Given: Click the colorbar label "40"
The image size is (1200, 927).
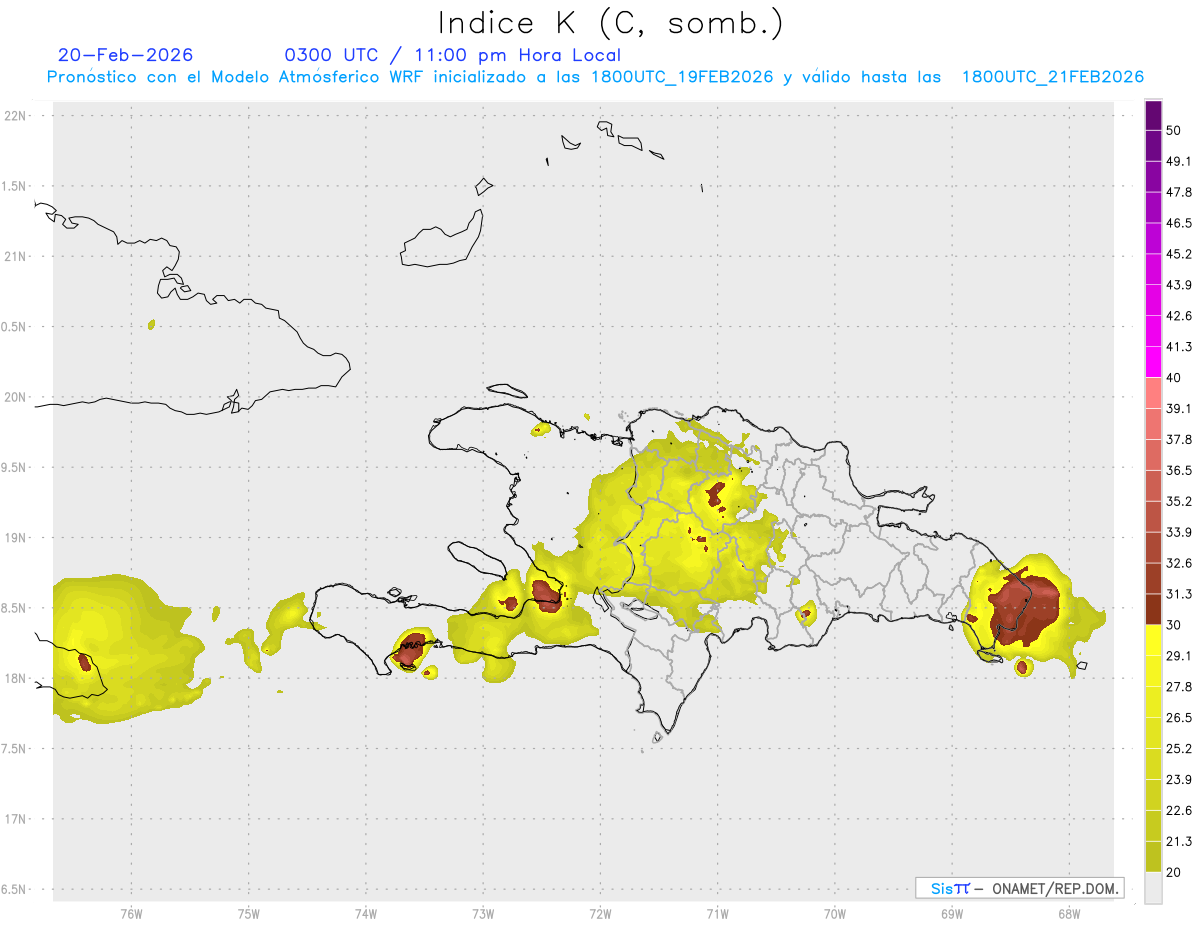Looking at the screenshot, I should click(1174, 378).
